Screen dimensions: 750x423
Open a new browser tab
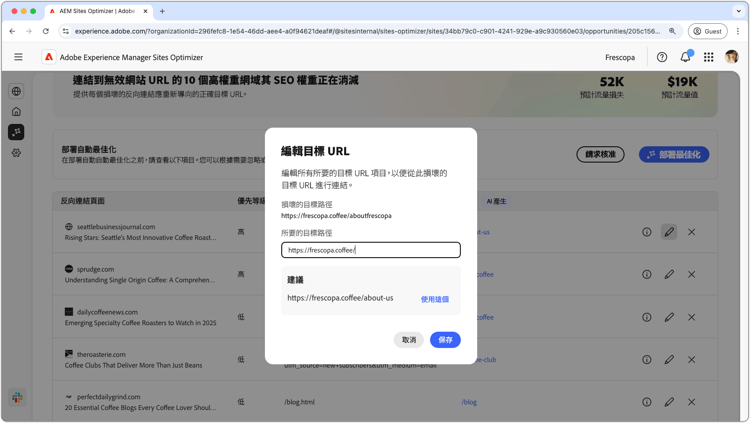tap(162, 11)
